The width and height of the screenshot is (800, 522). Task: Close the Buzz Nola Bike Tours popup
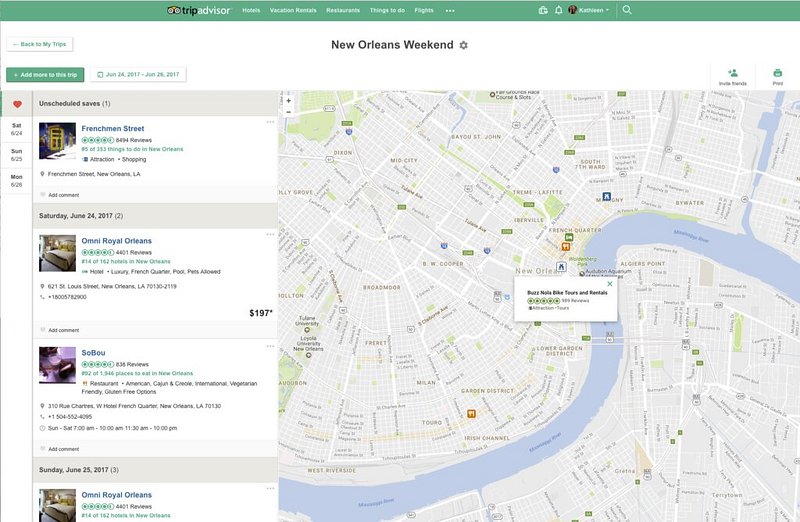[x=609, y=284]
